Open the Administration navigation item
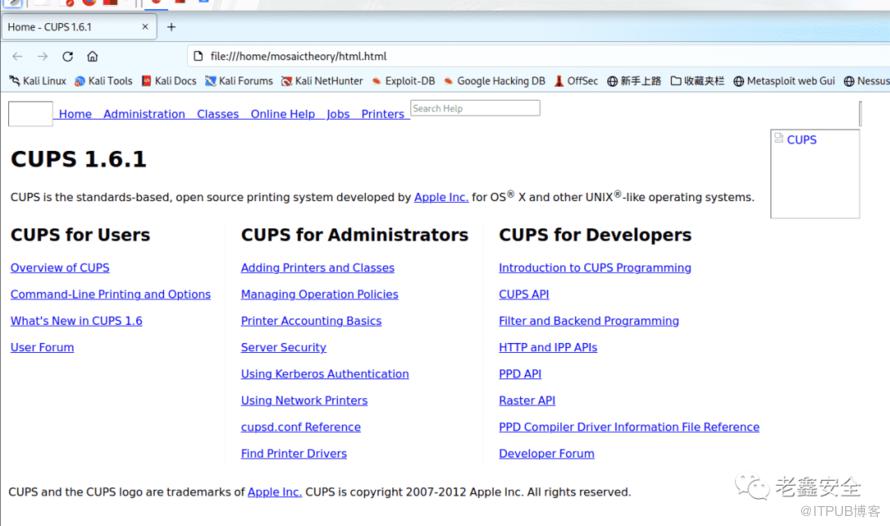 pos(144,114)
